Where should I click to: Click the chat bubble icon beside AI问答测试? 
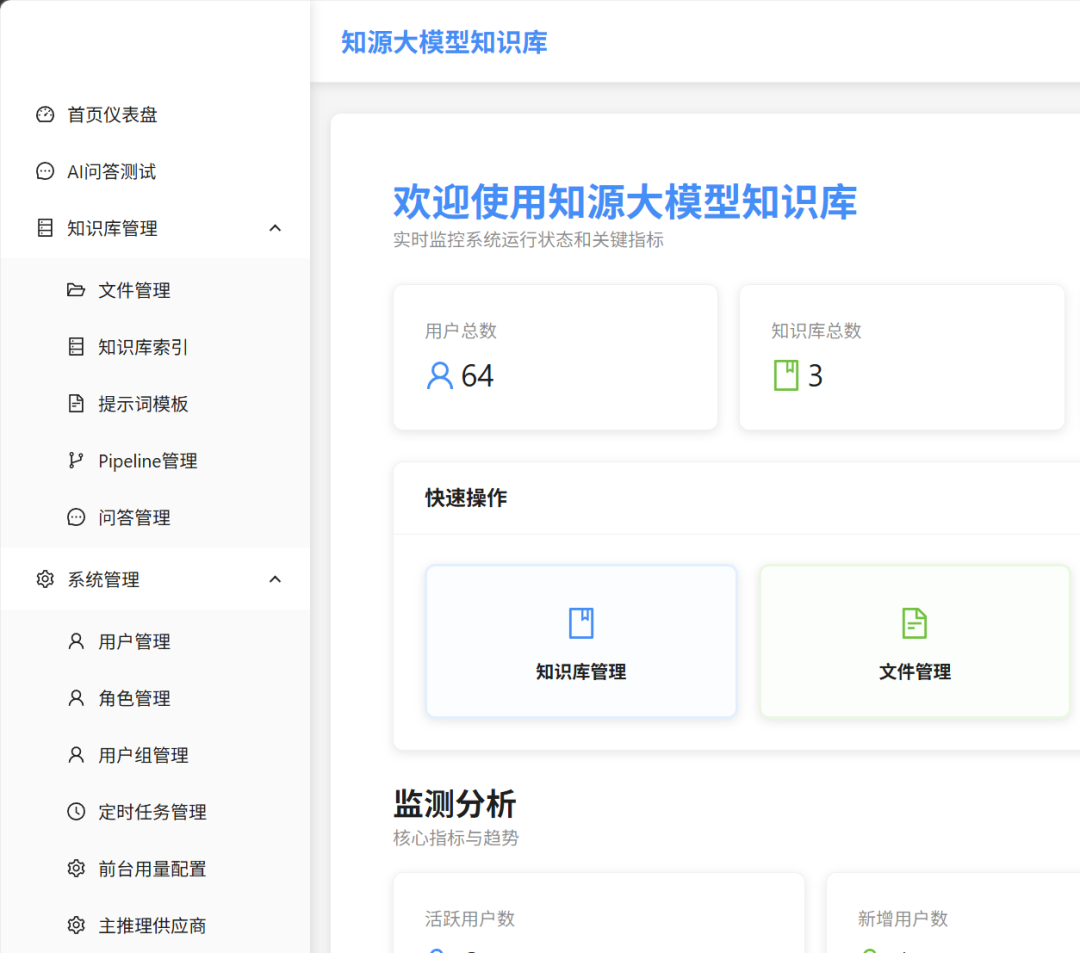tap(45, 171)
